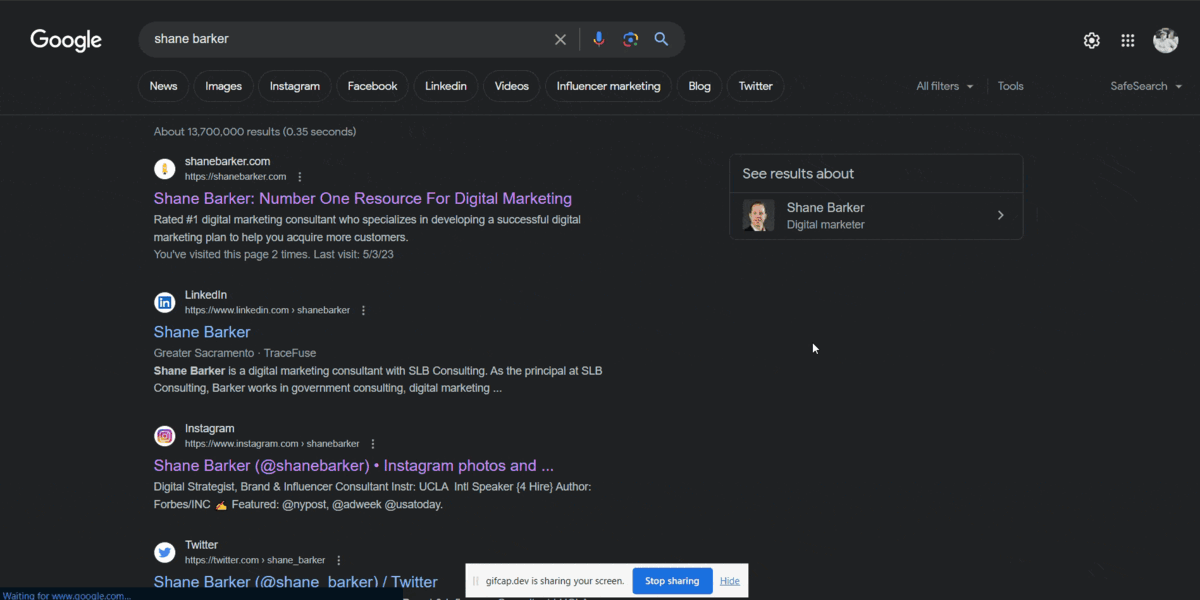Expand Shane Barker panel chevron arrow

(1000, 215)
